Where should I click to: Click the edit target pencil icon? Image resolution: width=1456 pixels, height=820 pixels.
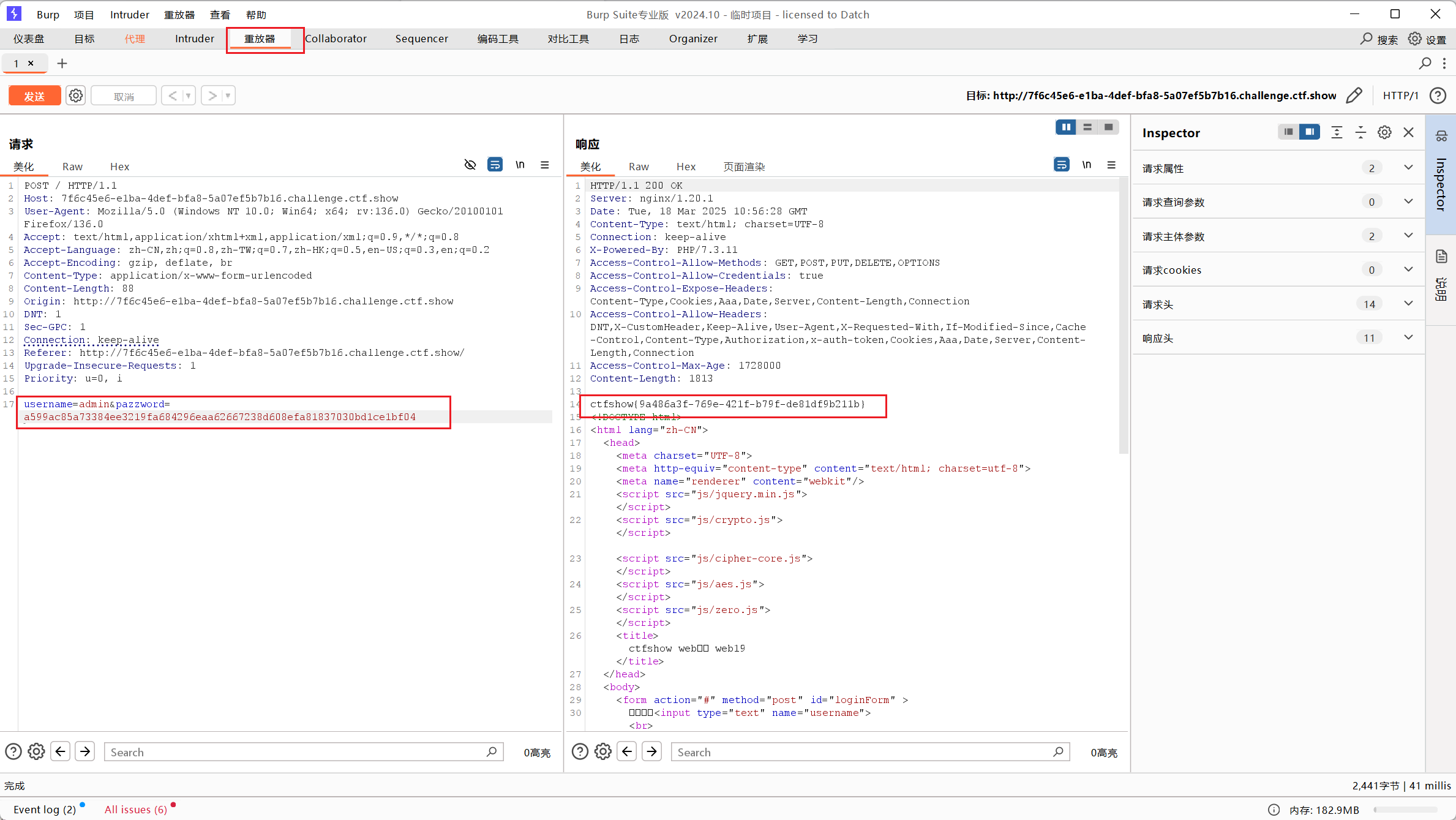tap(1354, 96)
